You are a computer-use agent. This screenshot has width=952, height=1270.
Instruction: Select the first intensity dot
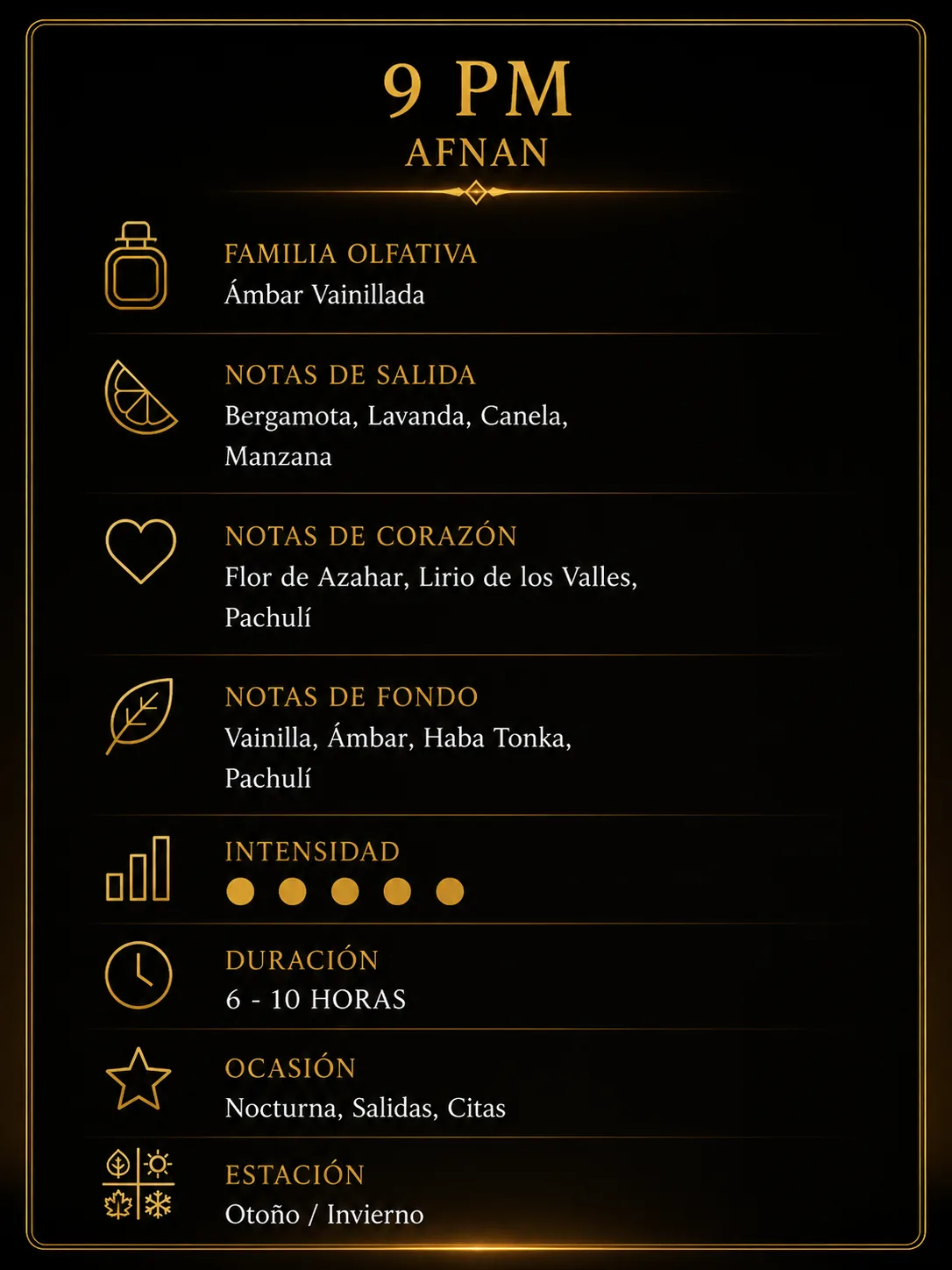coord(240,891)
